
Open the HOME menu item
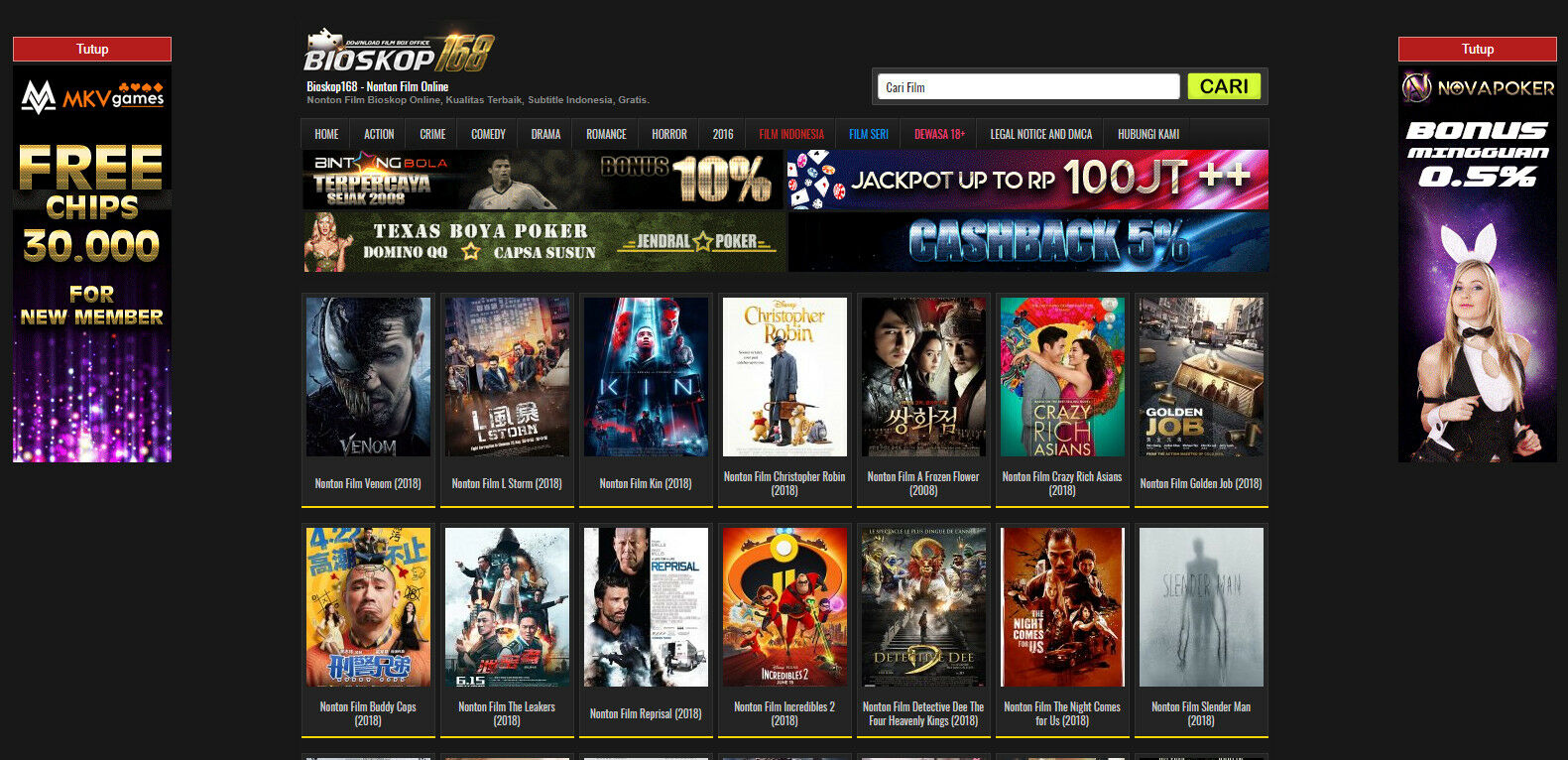tap(326, 134)
